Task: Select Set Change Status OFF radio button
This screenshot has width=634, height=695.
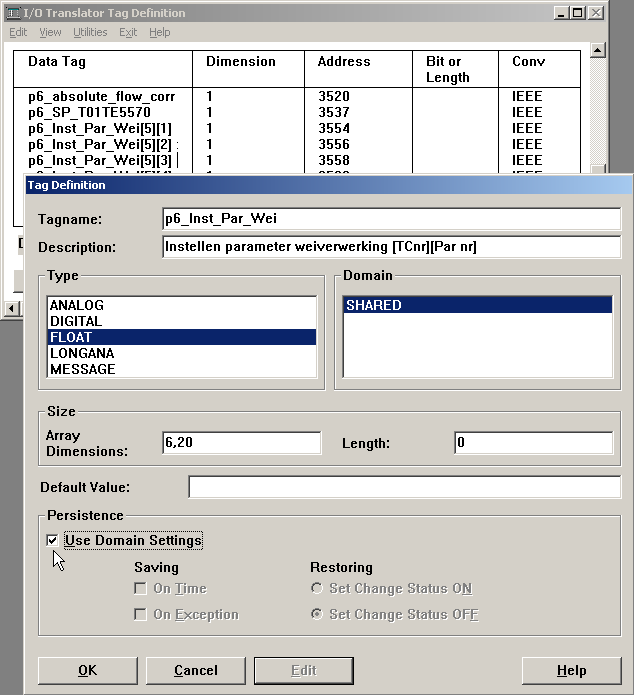Action: (317, 615)
